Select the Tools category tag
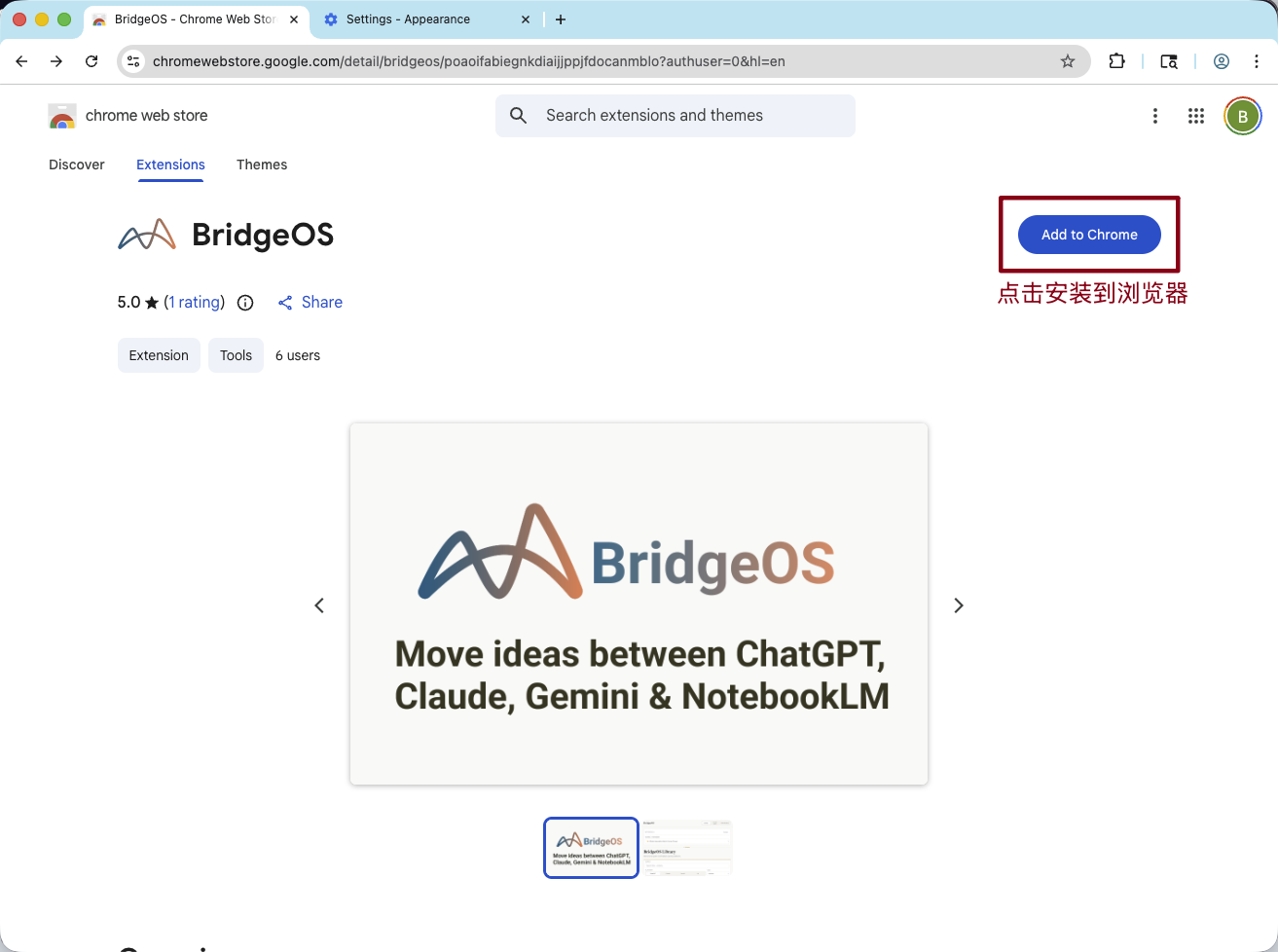Viewport: 1278px width, 952px height. 236,355
